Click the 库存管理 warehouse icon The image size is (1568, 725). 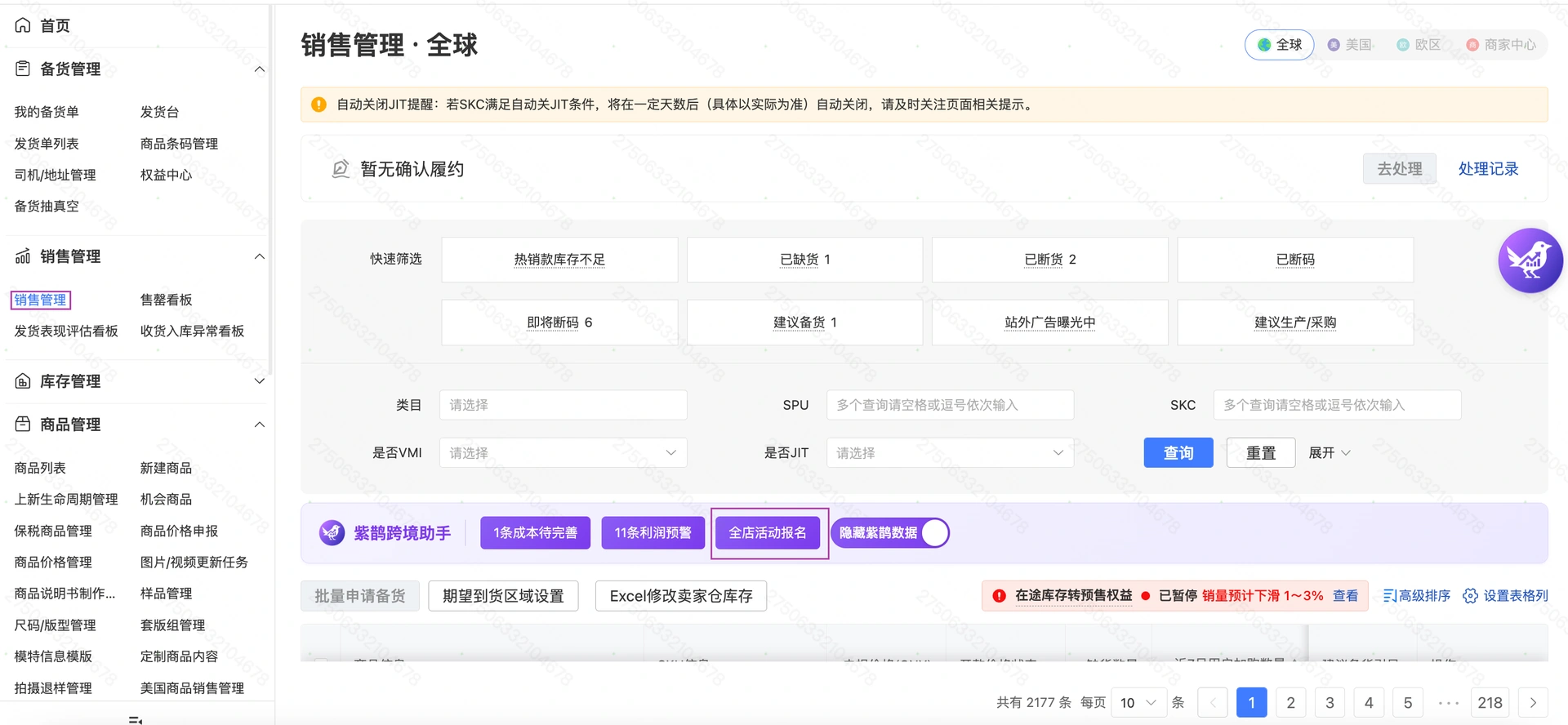click(23, 381)
